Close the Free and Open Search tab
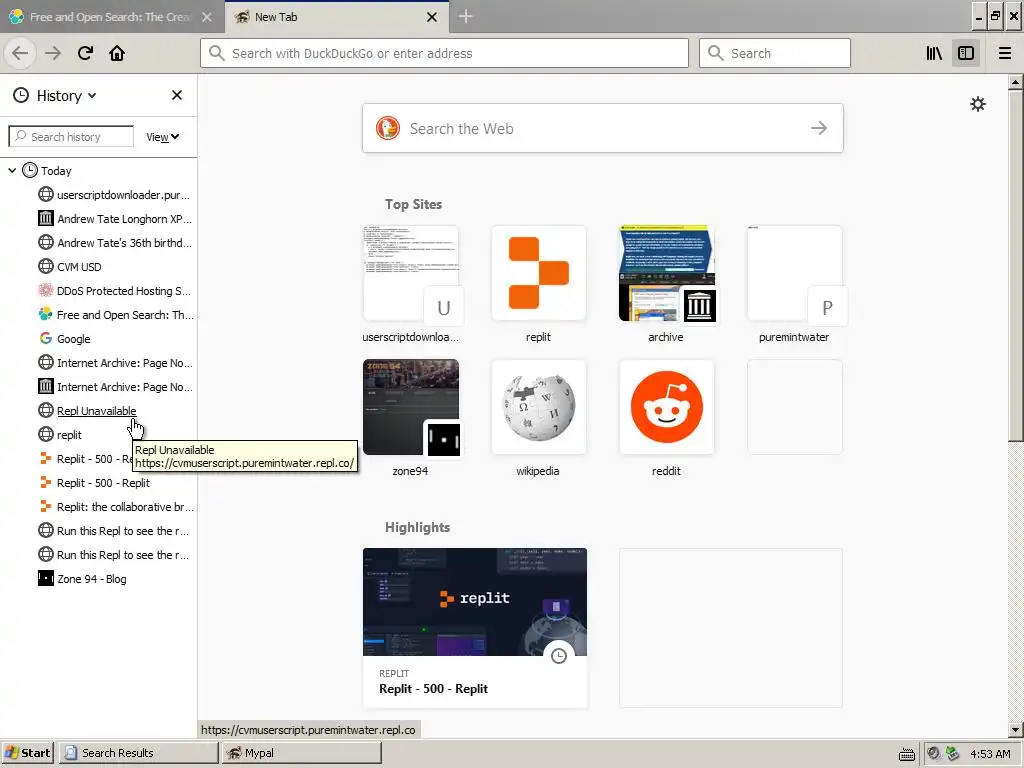Viewport: 1024px width, 768px height. [206, 17]
